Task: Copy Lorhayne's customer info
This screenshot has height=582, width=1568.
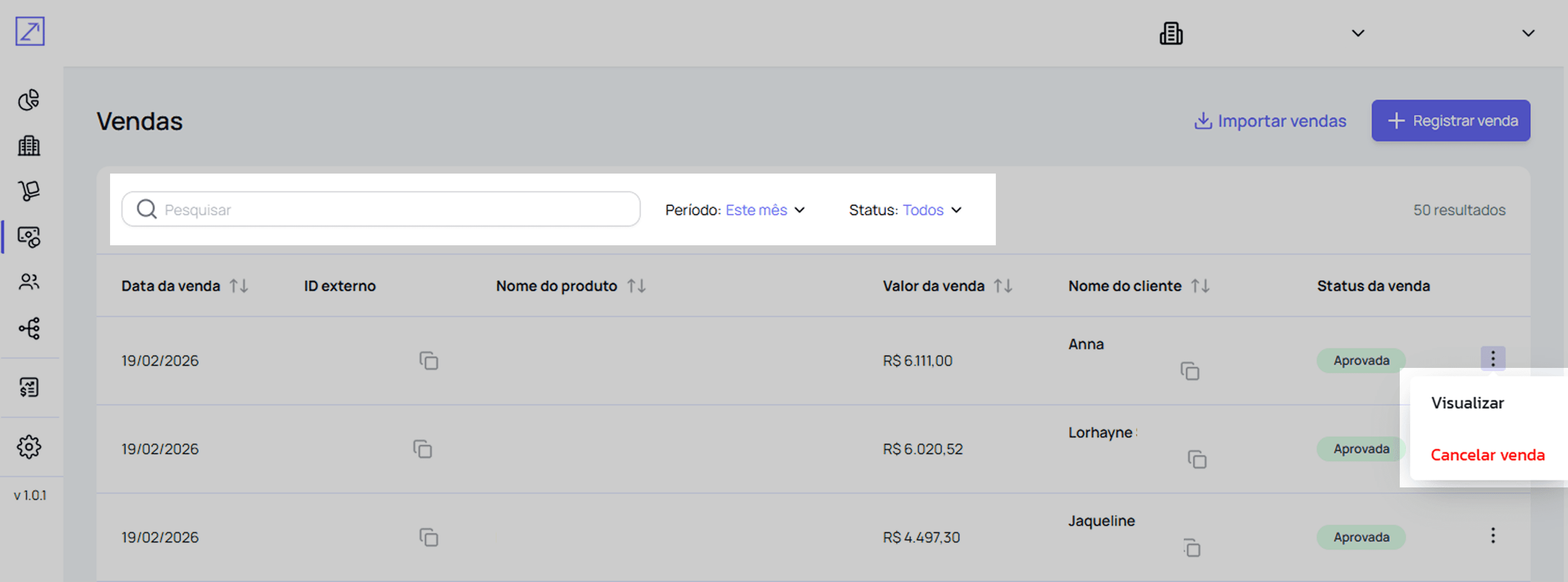Action: tap(1197, 459)
